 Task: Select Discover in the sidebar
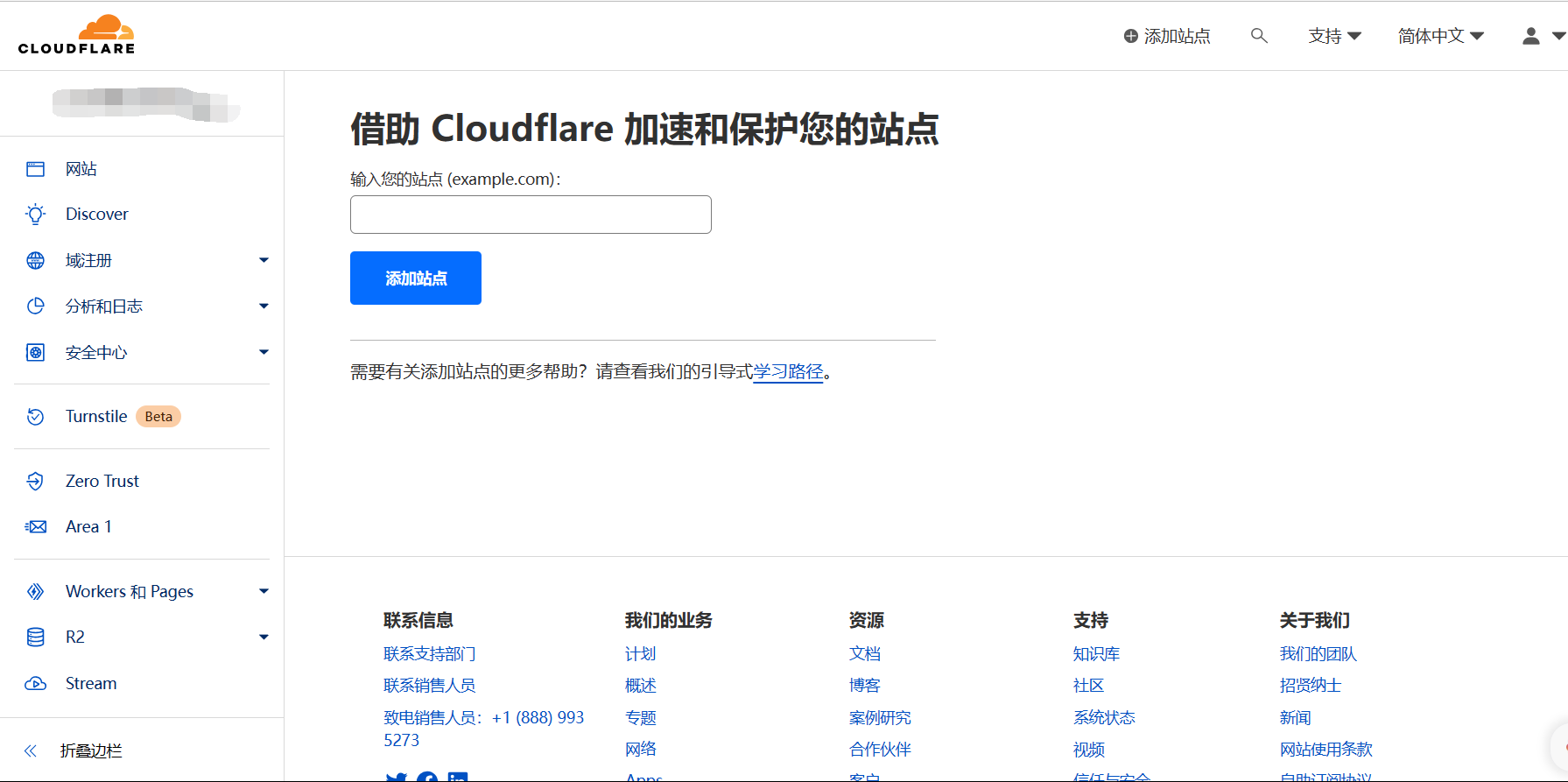point(97,215)
